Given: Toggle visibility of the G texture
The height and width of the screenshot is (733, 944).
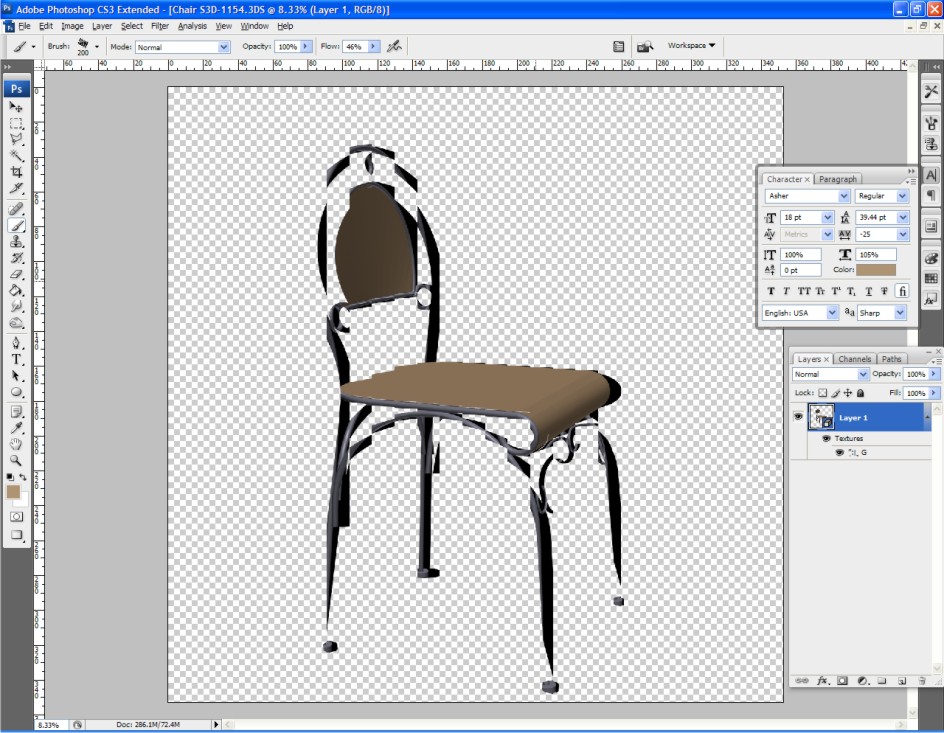Looking at the screenshot, I should [x=839, y=453].
